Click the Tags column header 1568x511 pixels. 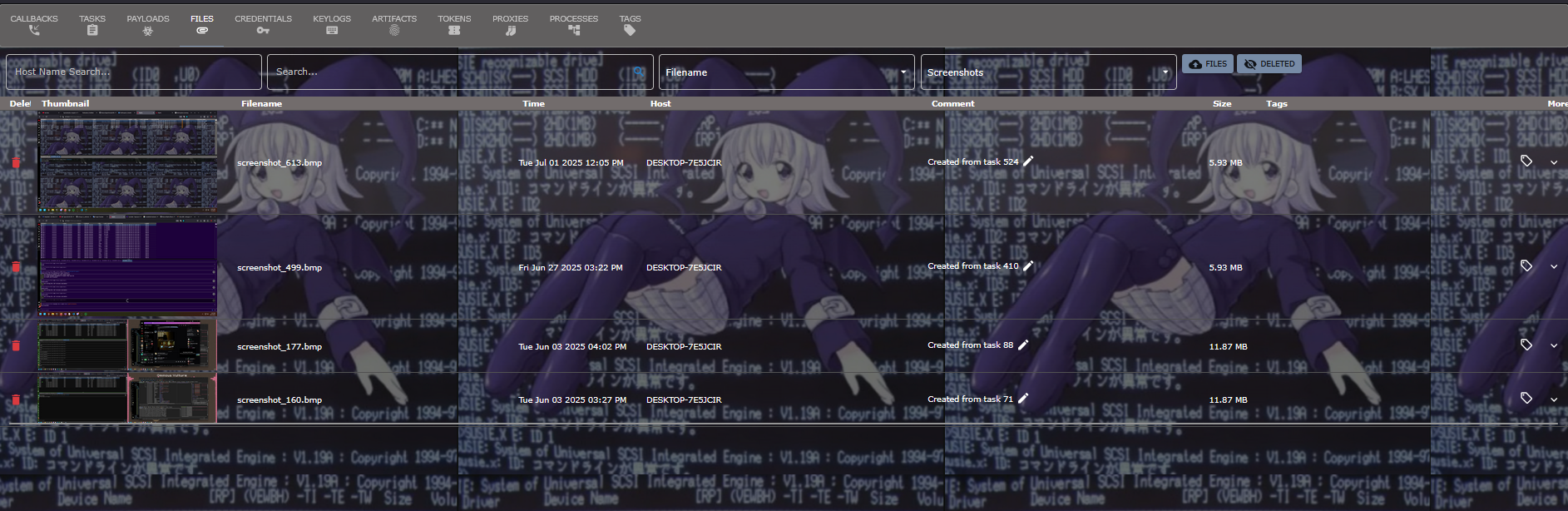tap(1277, 104)
